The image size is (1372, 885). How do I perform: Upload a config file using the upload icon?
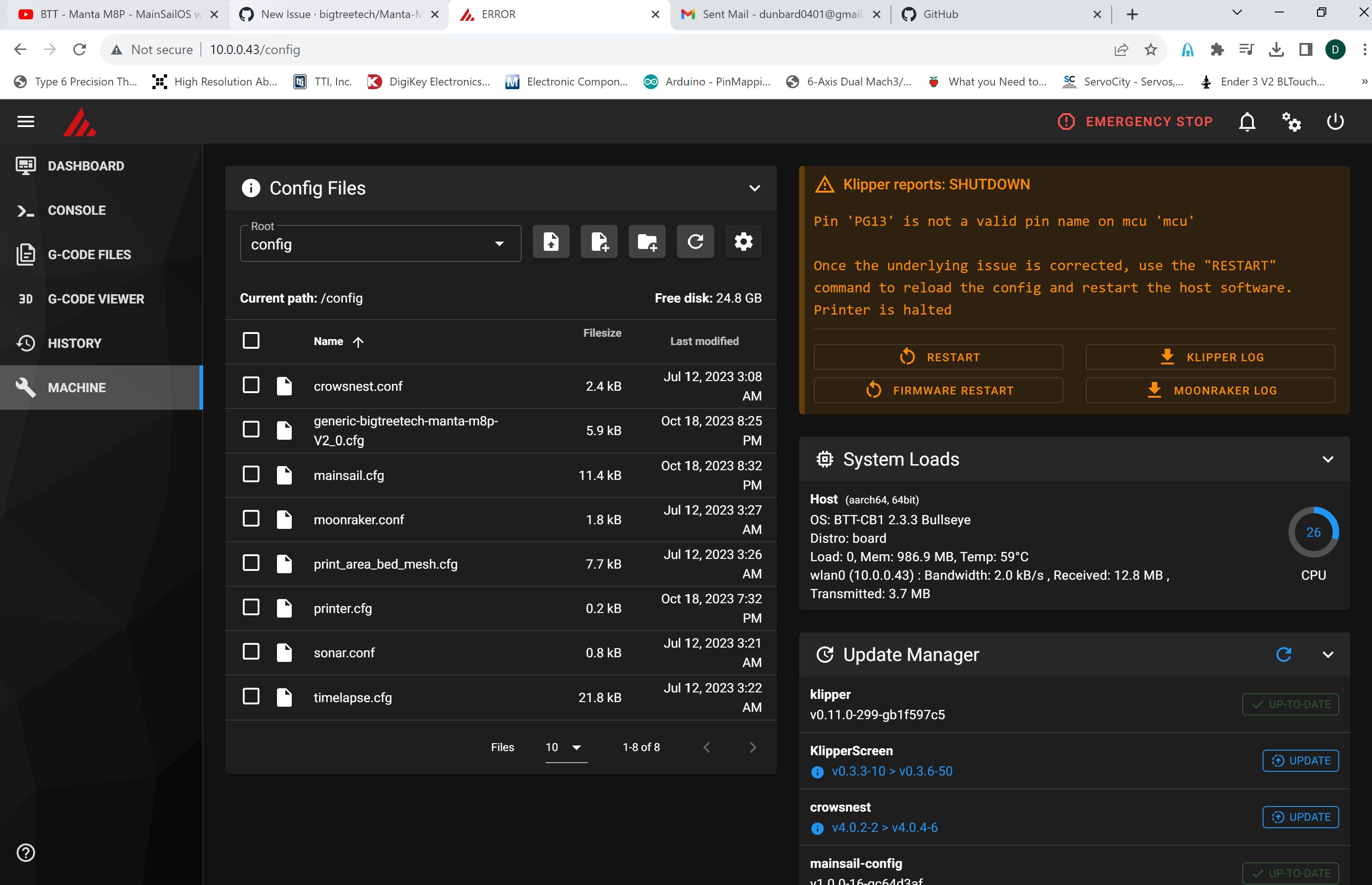(550, 242)
